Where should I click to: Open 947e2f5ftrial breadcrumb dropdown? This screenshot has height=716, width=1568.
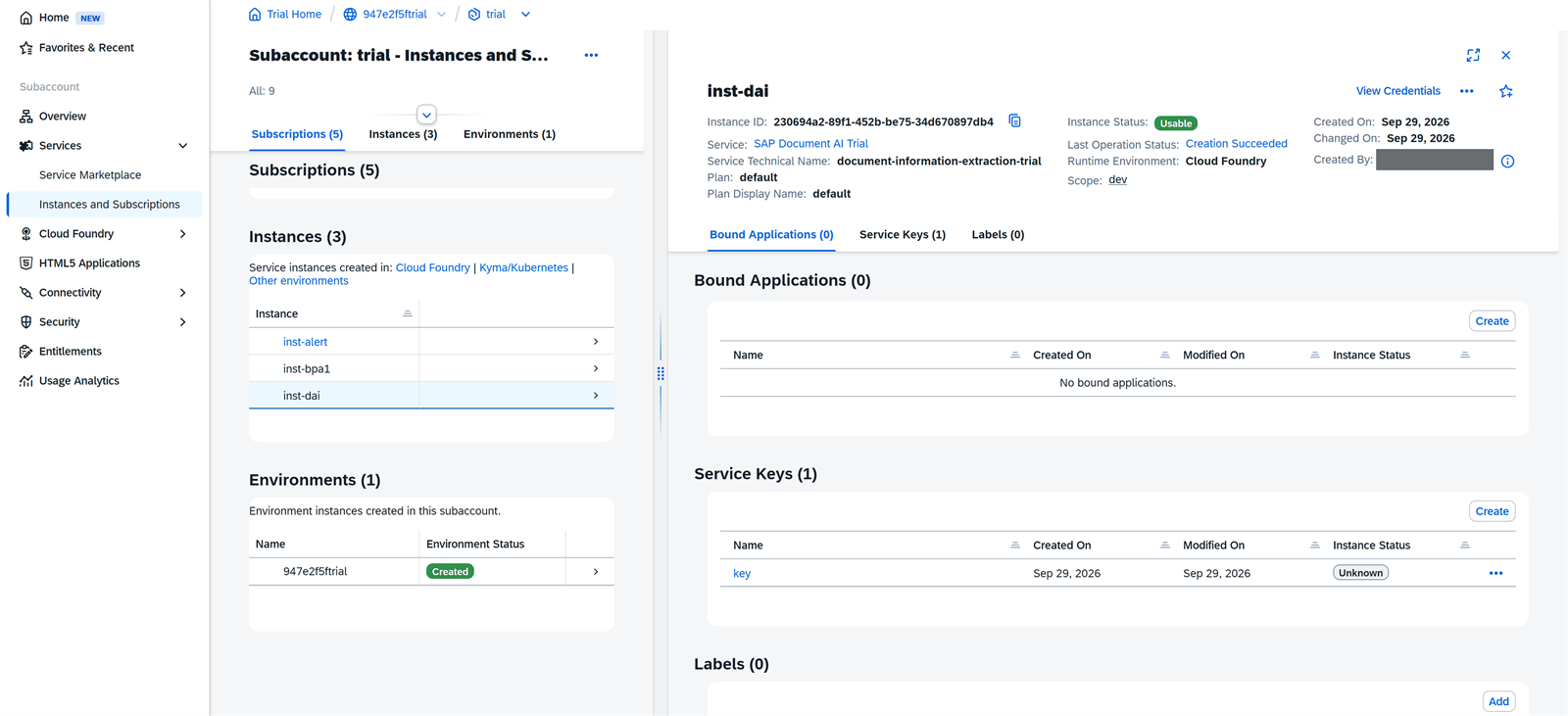tap(441, 14)
